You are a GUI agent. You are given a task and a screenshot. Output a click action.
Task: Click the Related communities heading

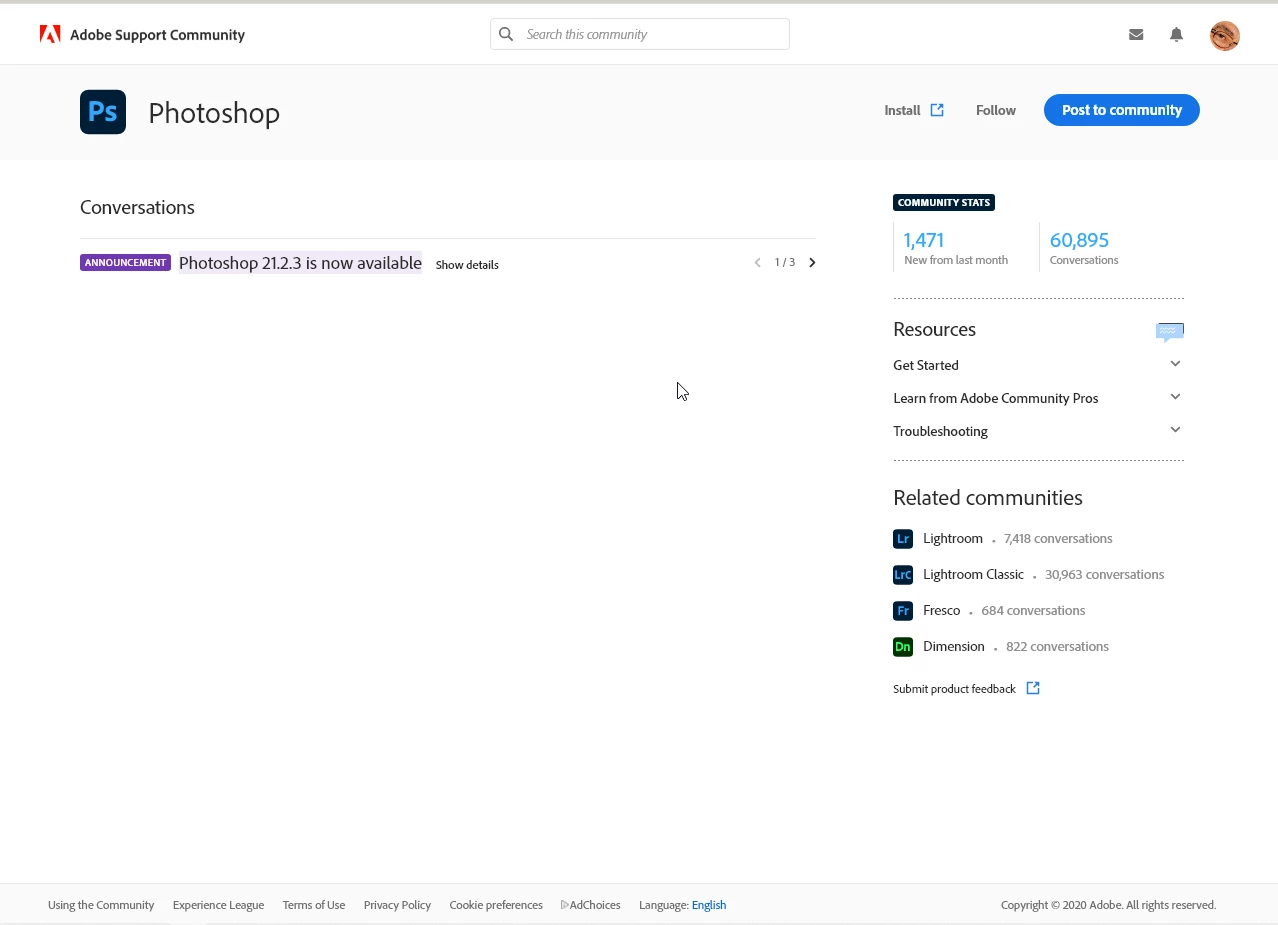coord(988,498)
